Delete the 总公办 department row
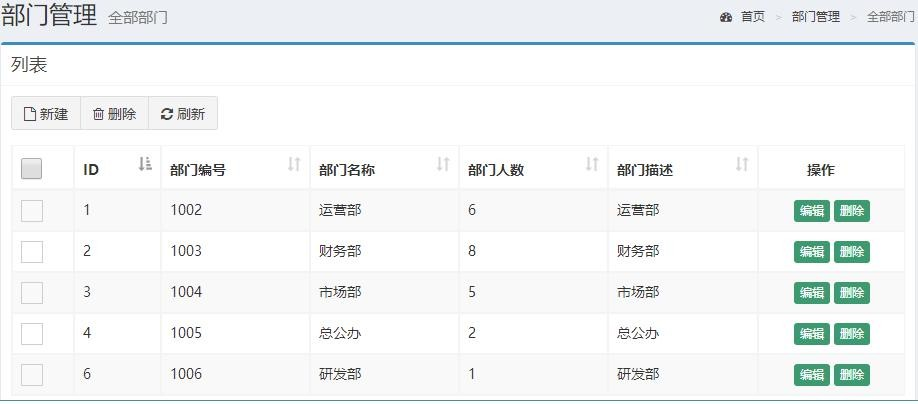 click(852, 334)
